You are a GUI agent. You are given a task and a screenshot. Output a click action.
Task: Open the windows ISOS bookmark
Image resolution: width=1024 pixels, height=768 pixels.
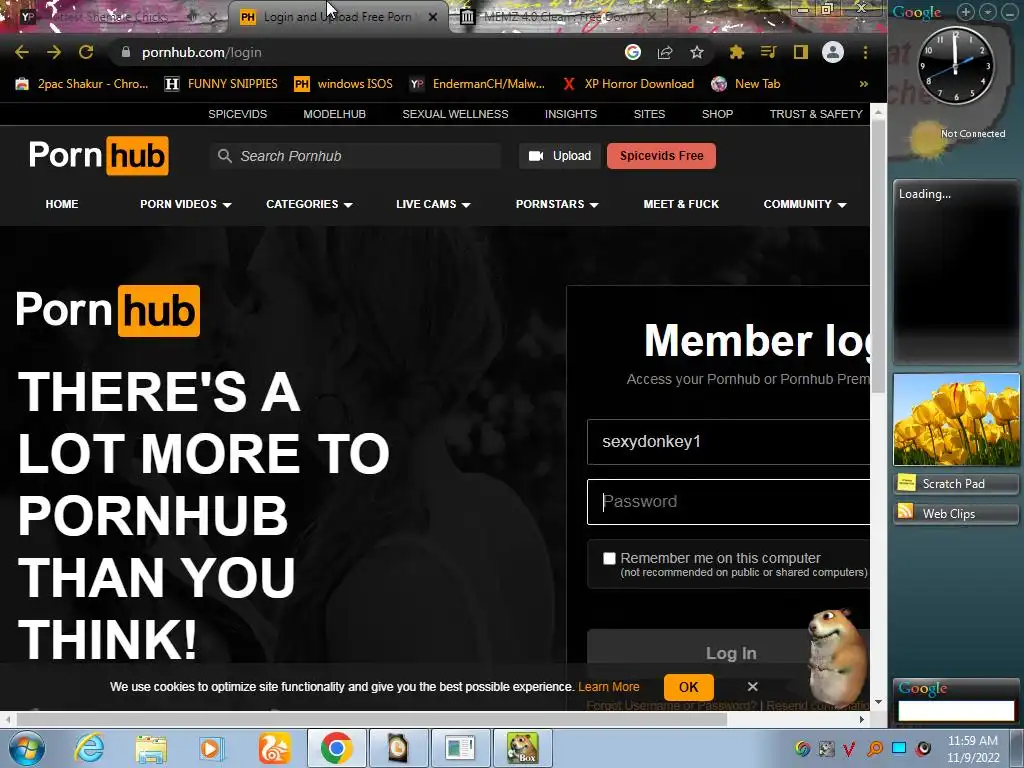tap(344, 84)
